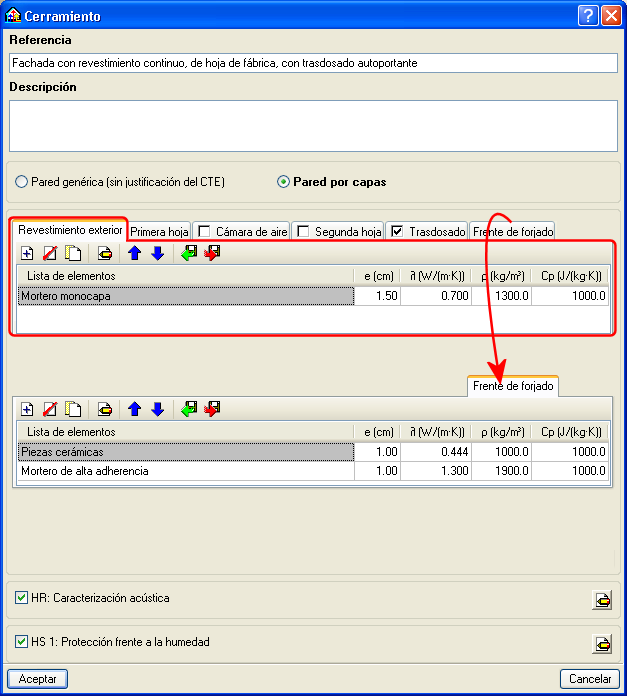Select the Mortero monocapa row
The width and height of the screenshot is (627, 696).
click(313, 296)
